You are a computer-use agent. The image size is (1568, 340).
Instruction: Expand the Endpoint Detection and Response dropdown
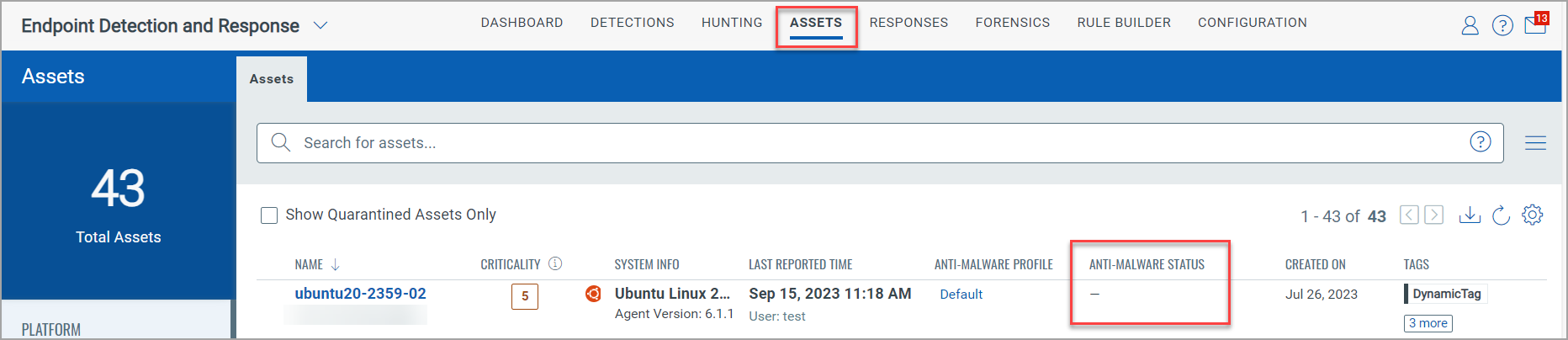[x=320, y=26]
